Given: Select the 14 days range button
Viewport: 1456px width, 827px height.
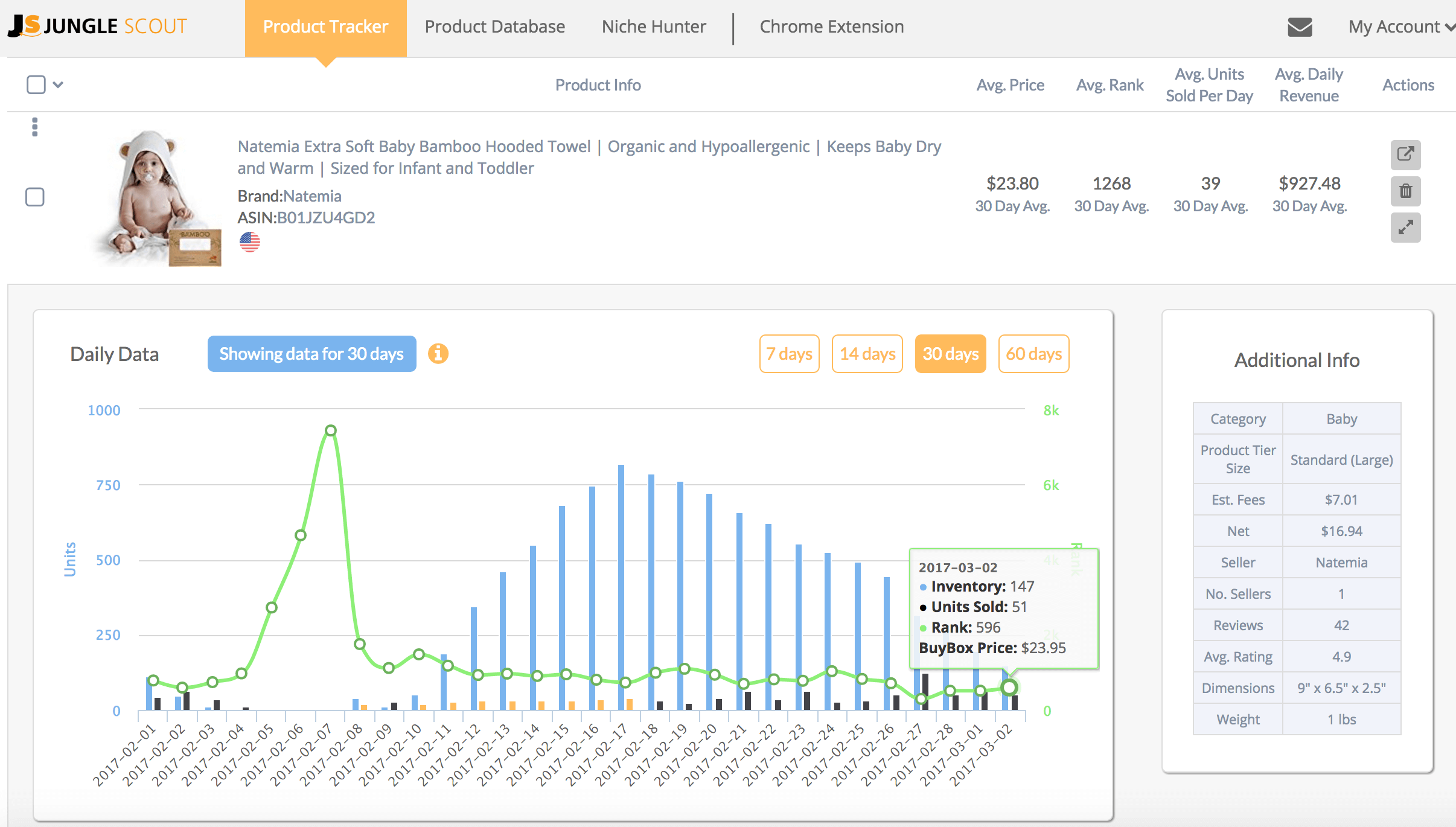Looking at the screenshot, I should click(x=867, y=354).
